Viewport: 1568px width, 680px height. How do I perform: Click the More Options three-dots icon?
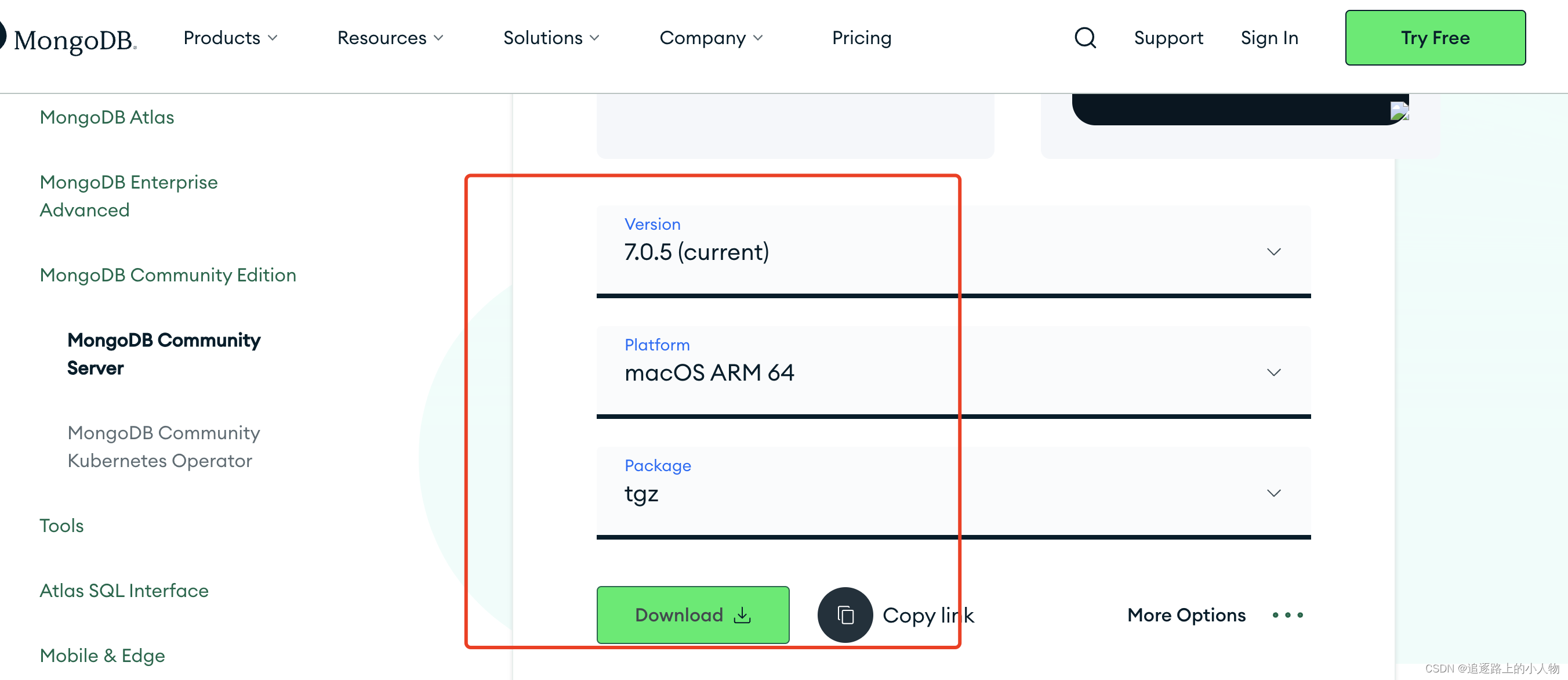click(x=1287, y=615)
